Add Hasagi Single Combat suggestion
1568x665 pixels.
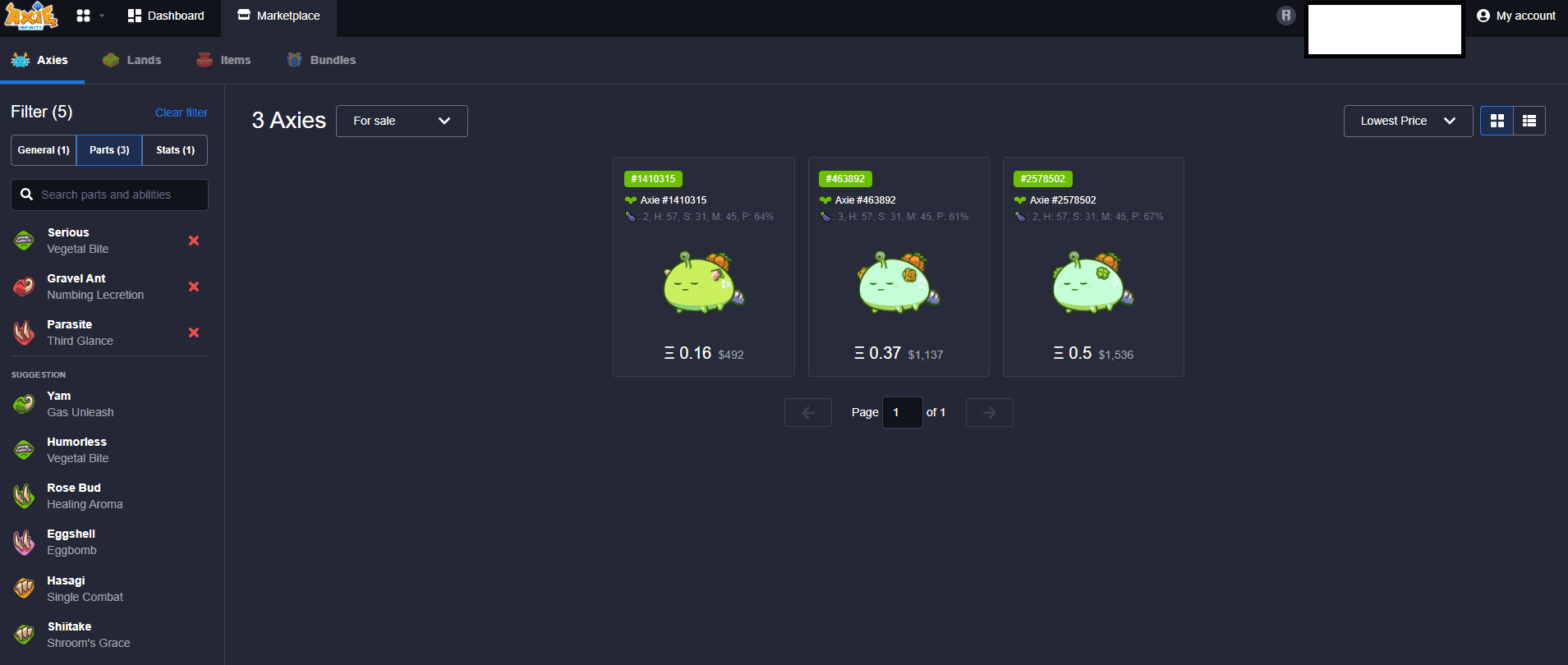pyautogui.click(x=109, y=589)
